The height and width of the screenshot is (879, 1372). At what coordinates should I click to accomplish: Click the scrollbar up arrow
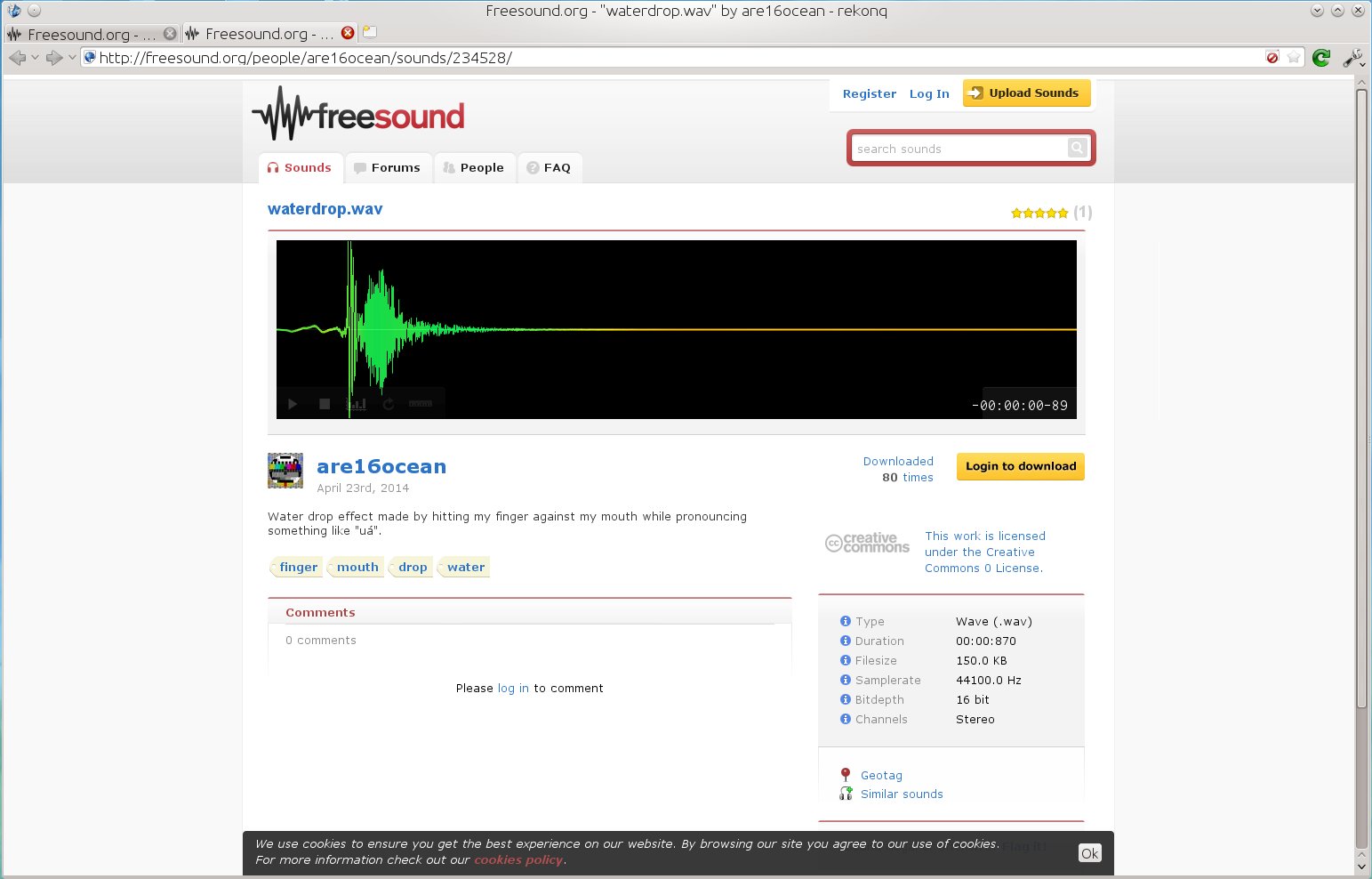tap(1361, 82)
